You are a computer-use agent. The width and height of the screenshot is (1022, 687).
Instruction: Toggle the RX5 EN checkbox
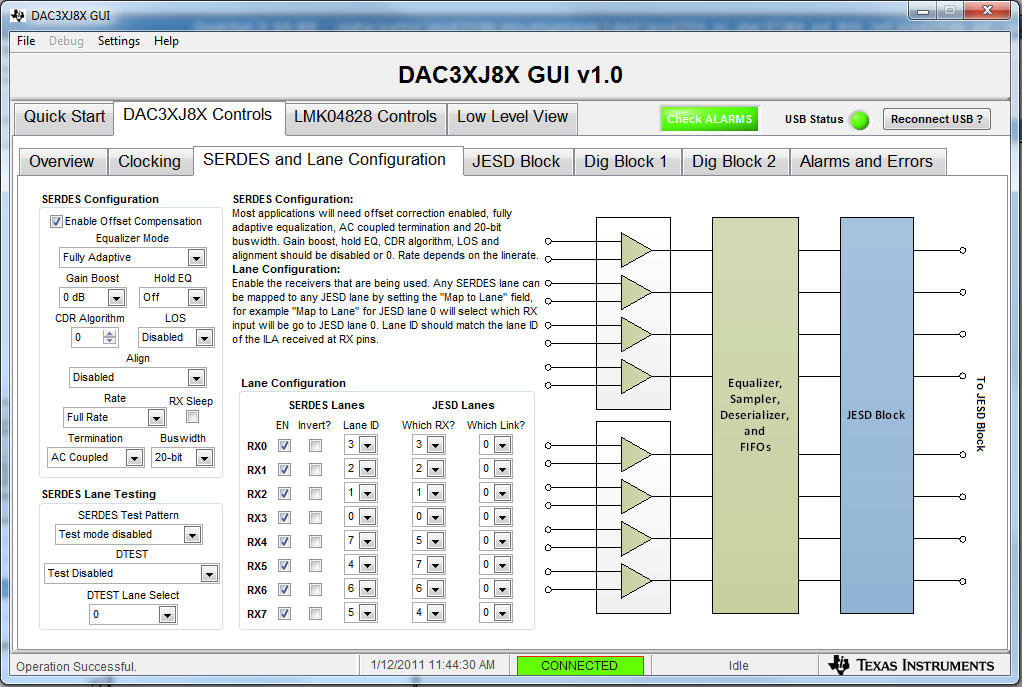click(284, 566)
